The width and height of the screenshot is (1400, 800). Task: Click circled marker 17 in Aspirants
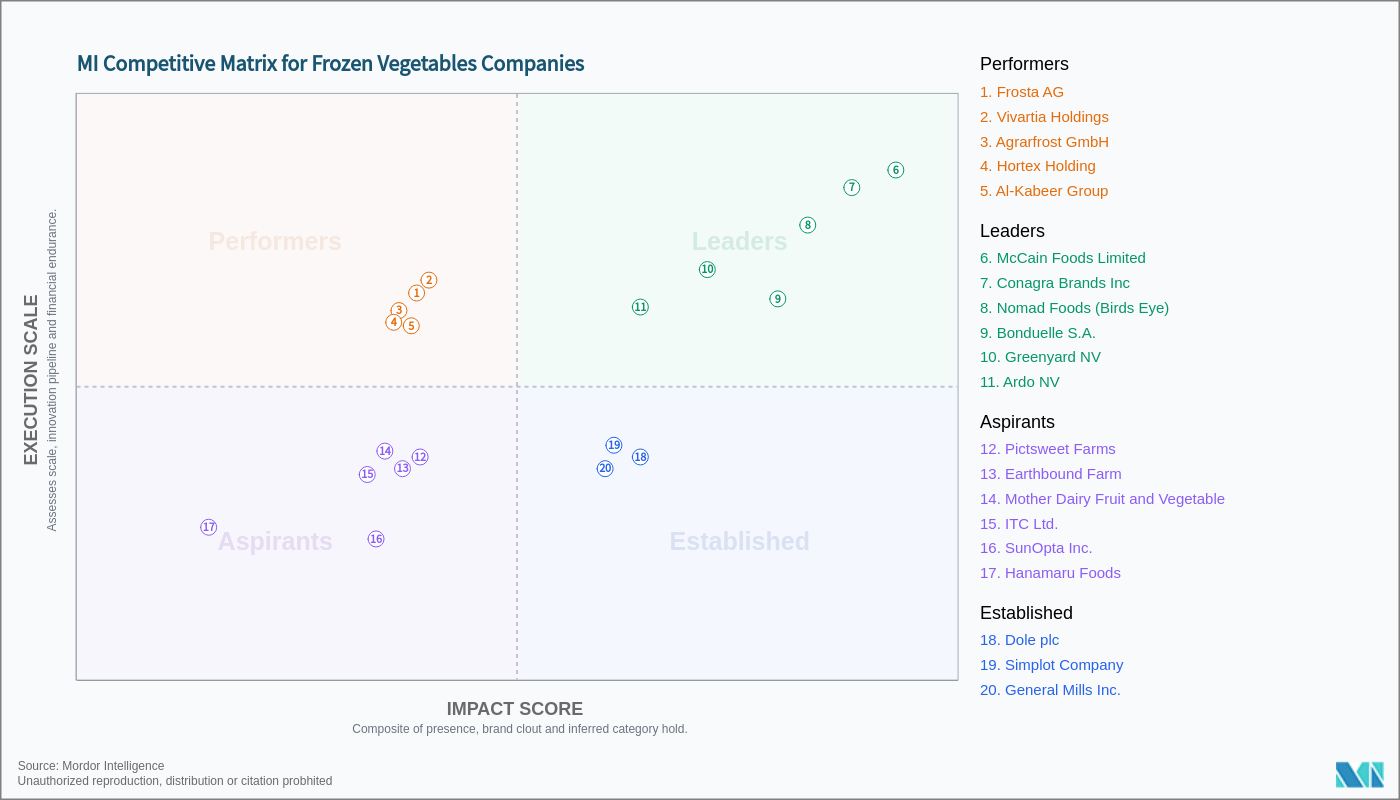click(x=209, y=527)
